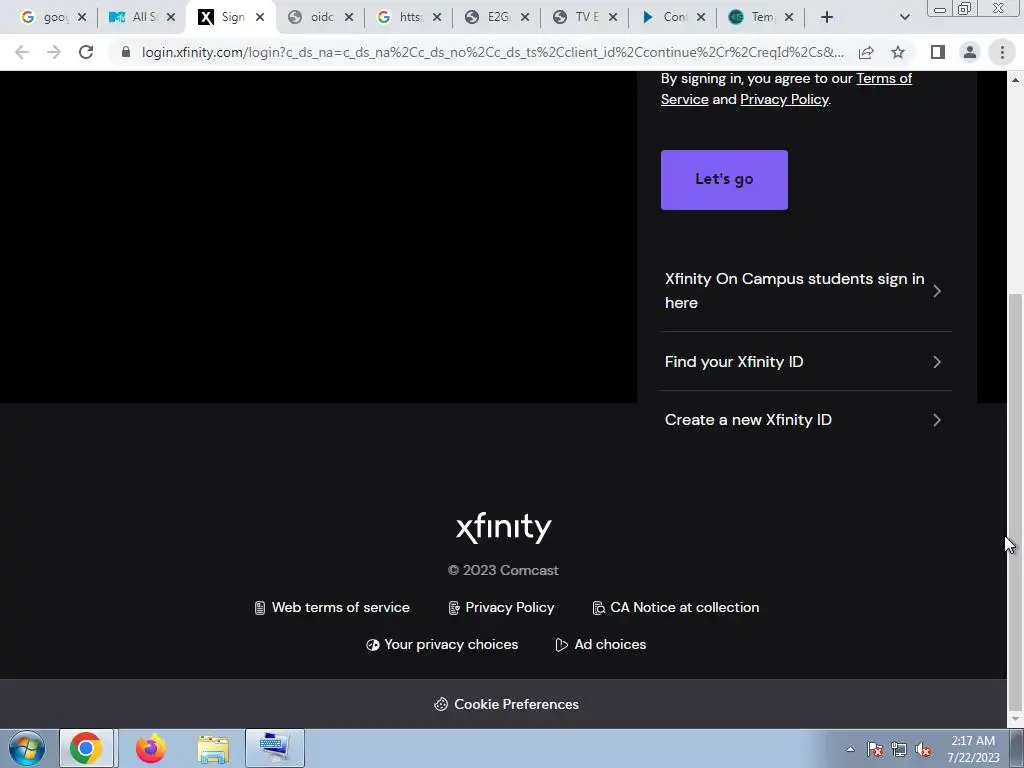Open Create a new Xfinity ID chevron
Screen dimensions: 1024x768
pyautogui.click(x=937, y=420)
